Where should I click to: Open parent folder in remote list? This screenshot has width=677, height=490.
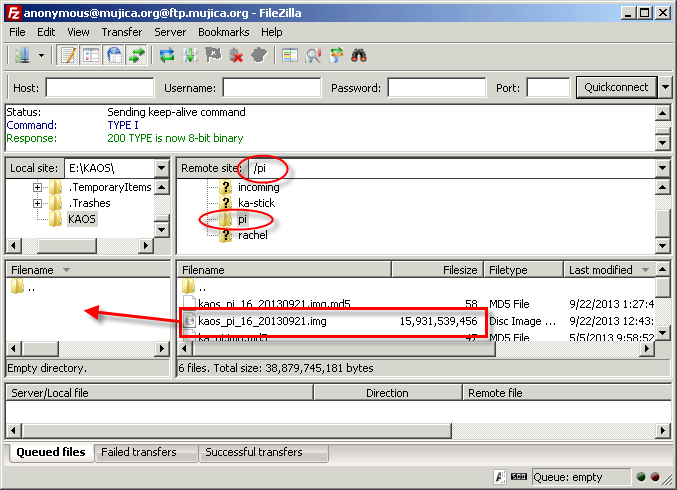pyautogui.click(x=194, y=287)
